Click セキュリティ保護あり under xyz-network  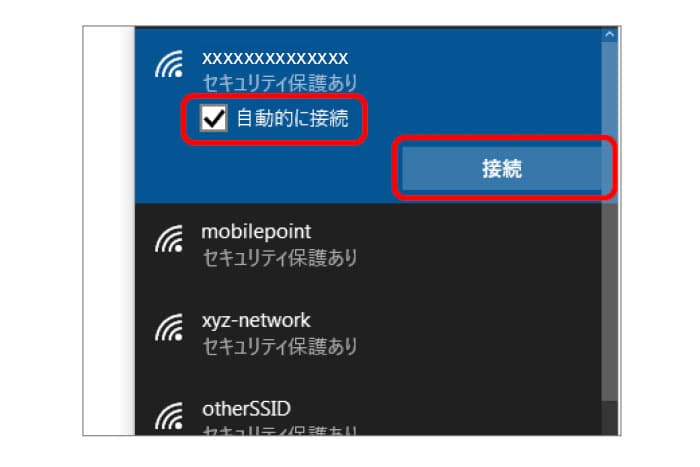280,346
